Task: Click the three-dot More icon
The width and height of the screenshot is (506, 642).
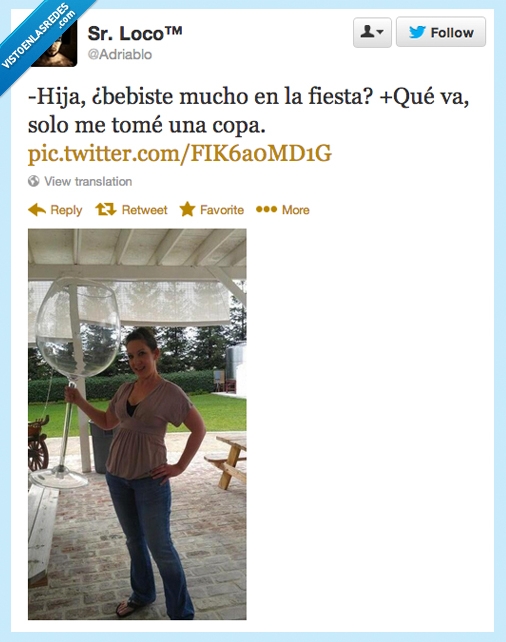Action: (266, 210)
